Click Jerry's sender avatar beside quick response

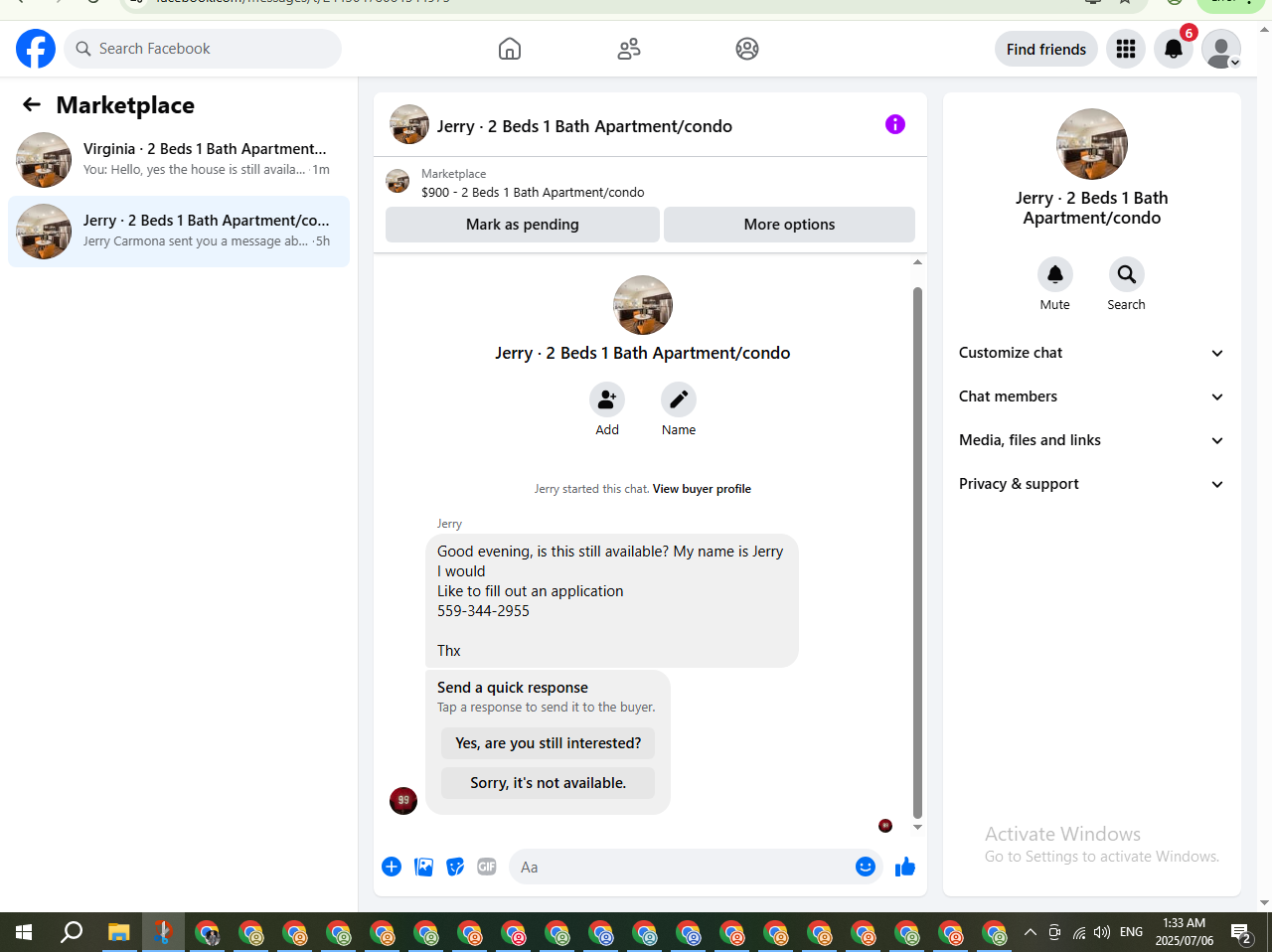point(403,800)
